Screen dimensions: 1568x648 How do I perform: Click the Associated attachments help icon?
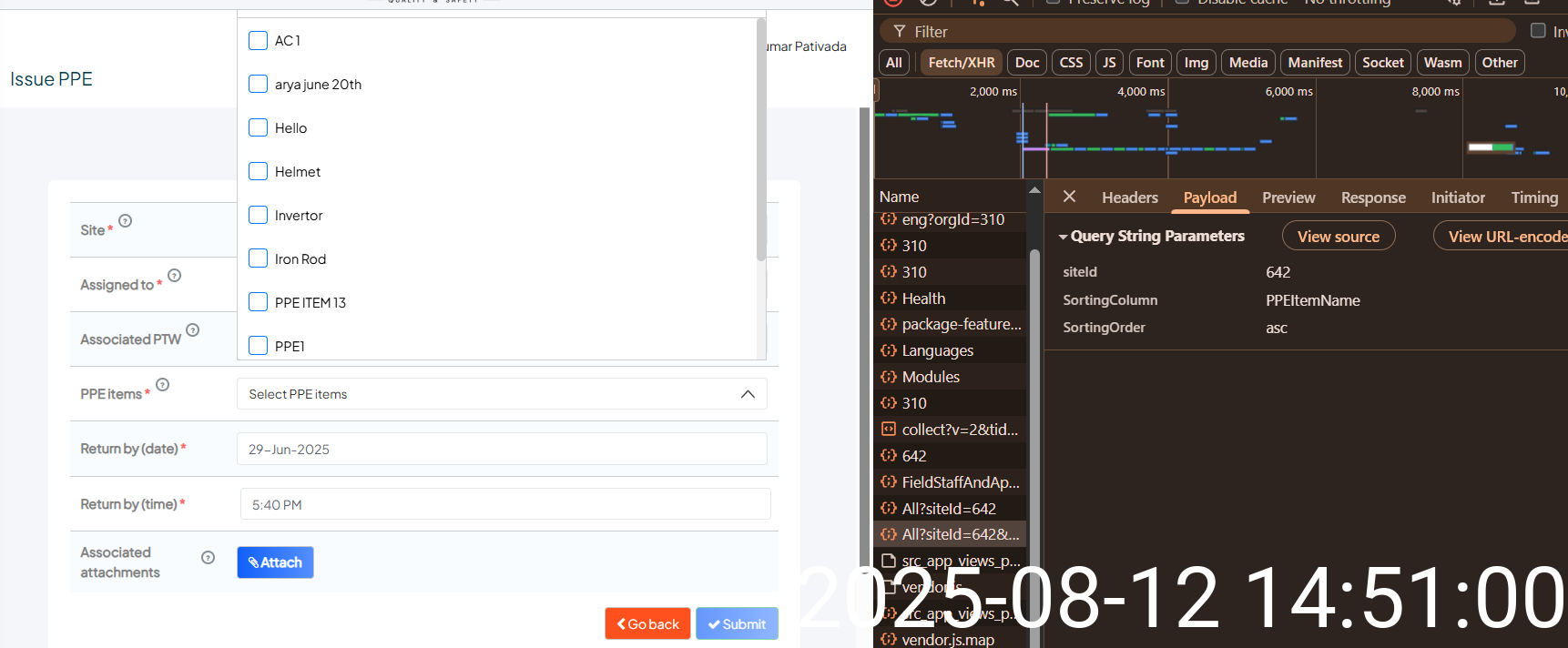(x=209, y=558)
